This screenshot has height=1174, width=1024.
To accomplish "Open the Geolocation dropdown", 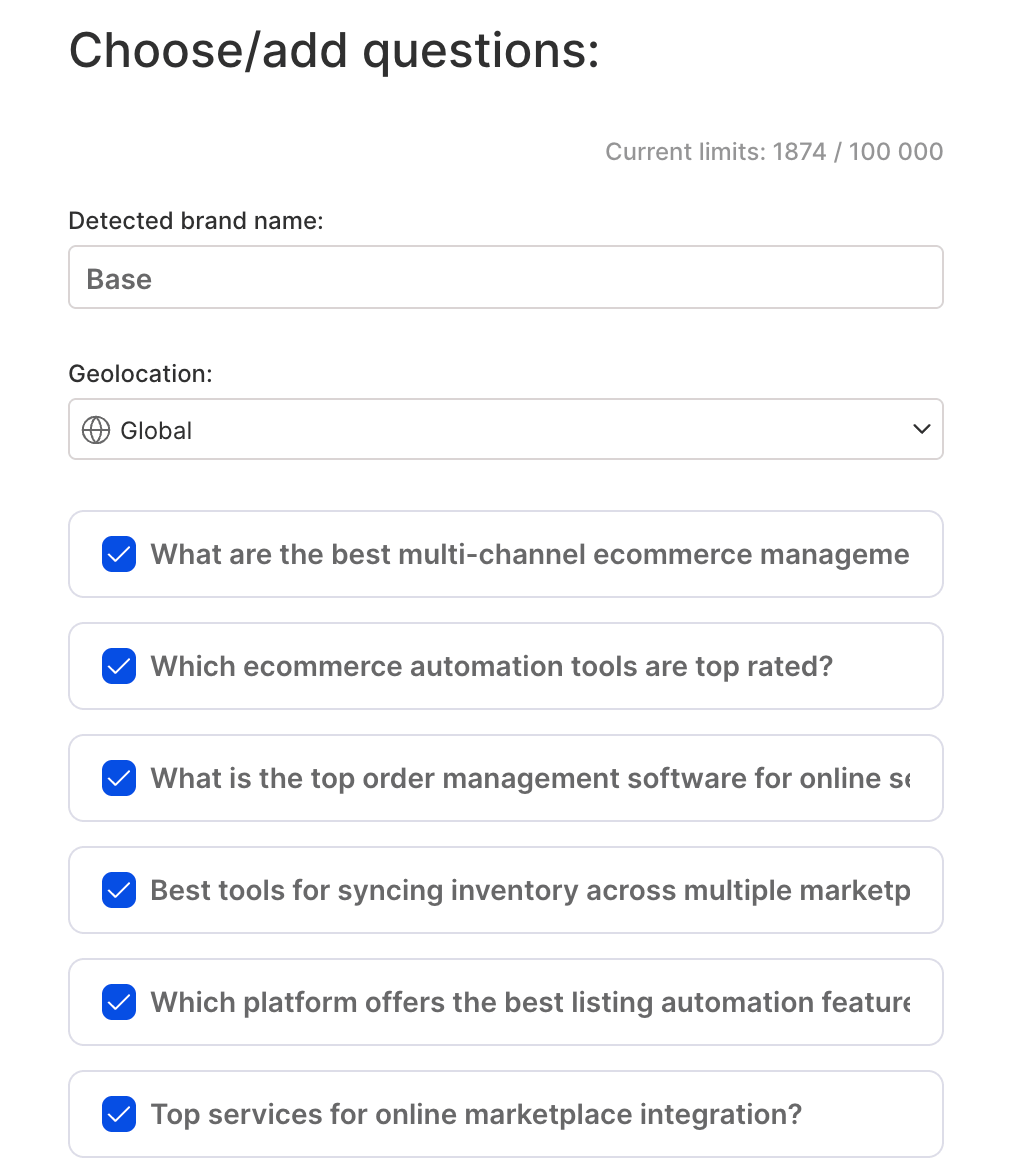I will click(505, 429).
